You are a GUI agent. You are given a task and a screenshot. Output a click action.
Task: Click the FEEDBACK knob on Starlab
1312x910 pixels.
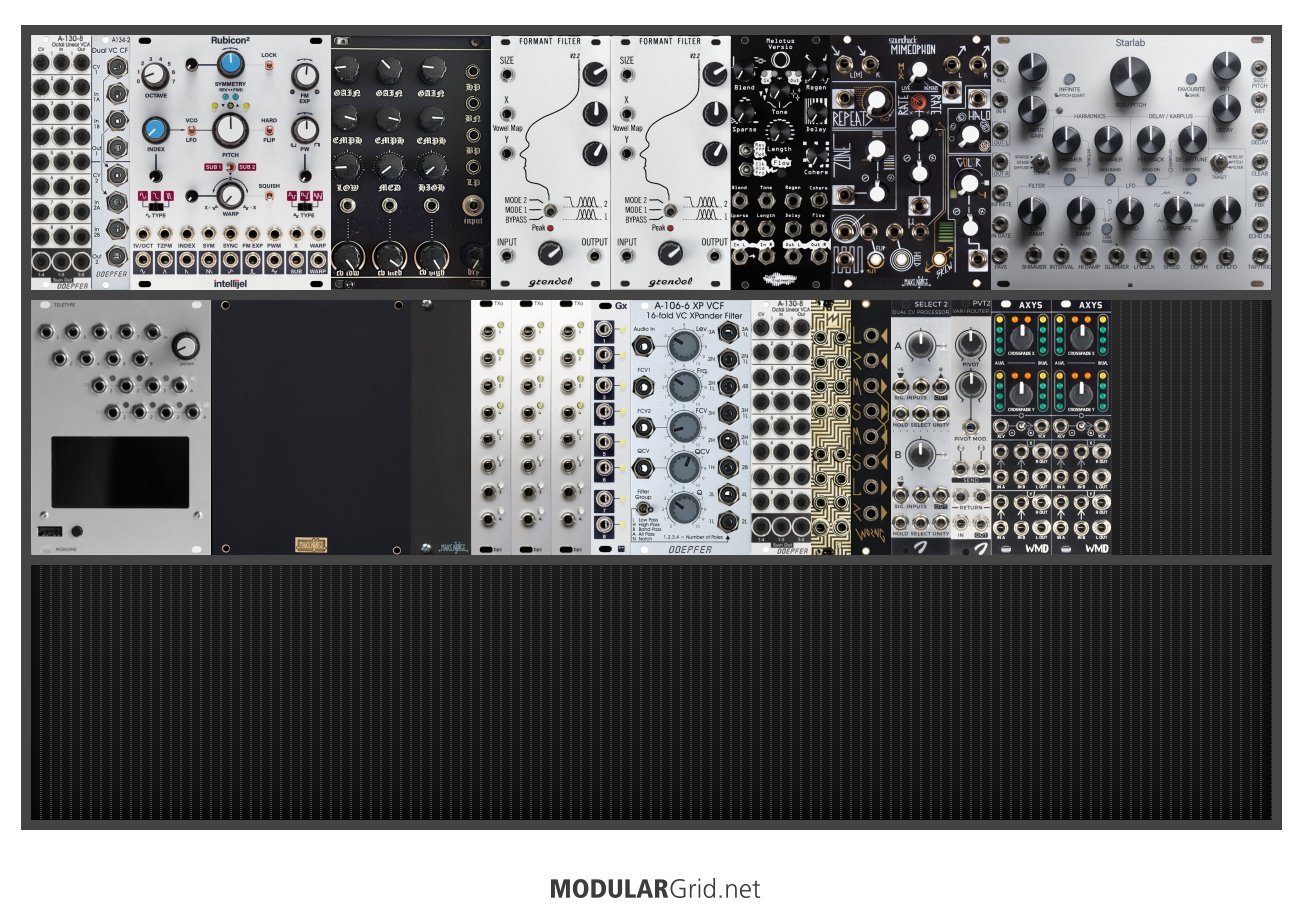click(1152, 139)
